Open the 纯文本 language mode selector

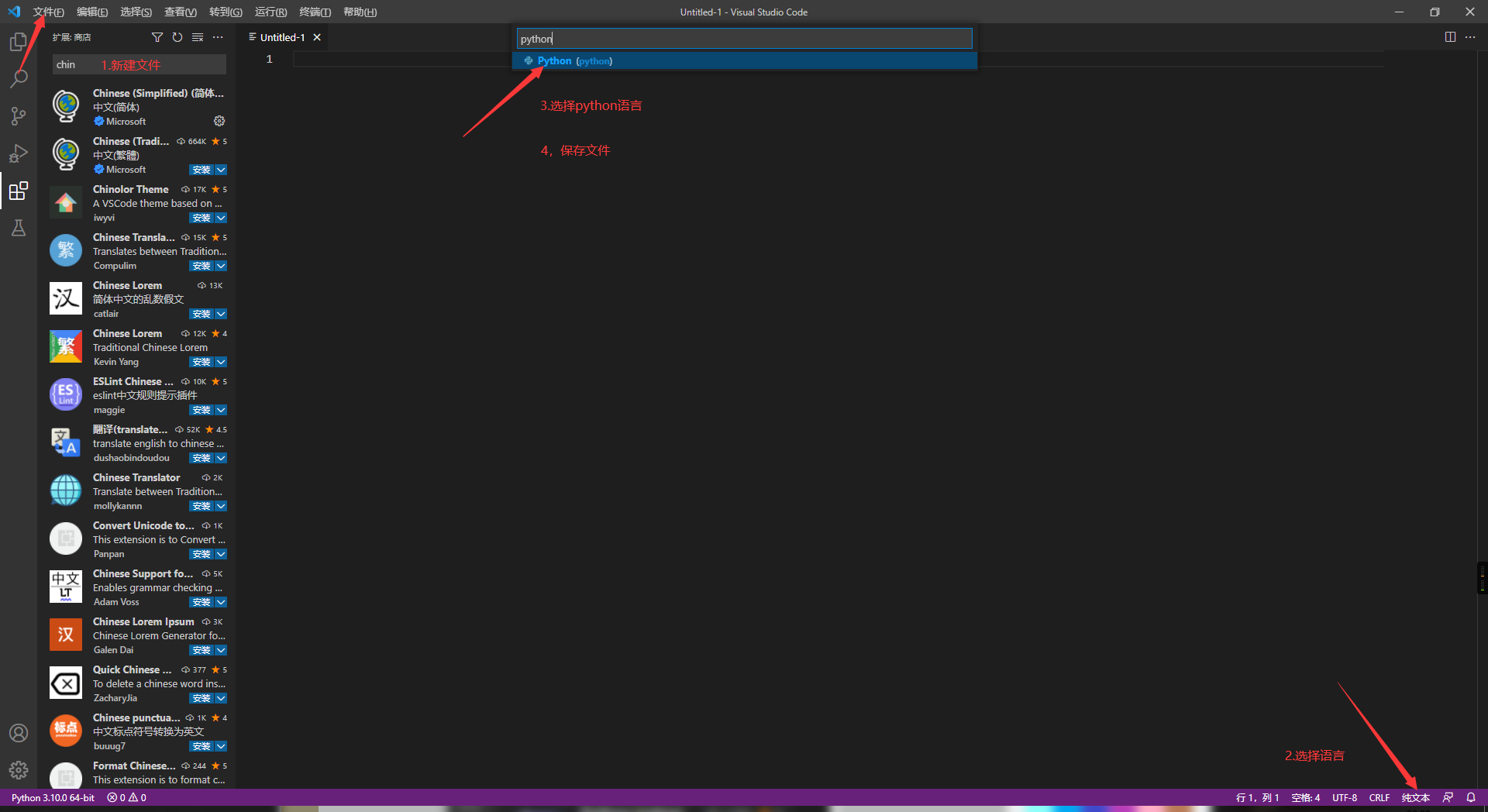point(1415,797)
